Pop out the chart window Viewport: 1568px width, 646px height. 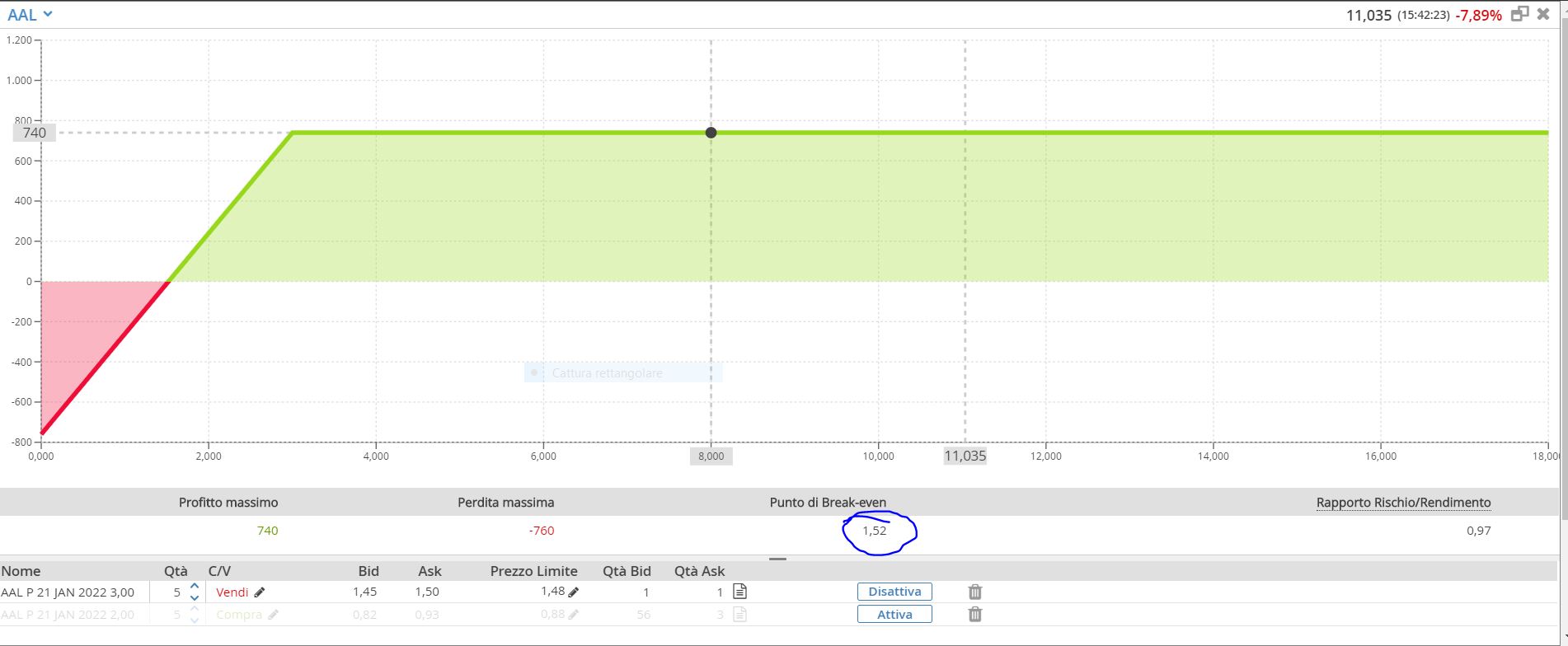[x=1519, y=14]
